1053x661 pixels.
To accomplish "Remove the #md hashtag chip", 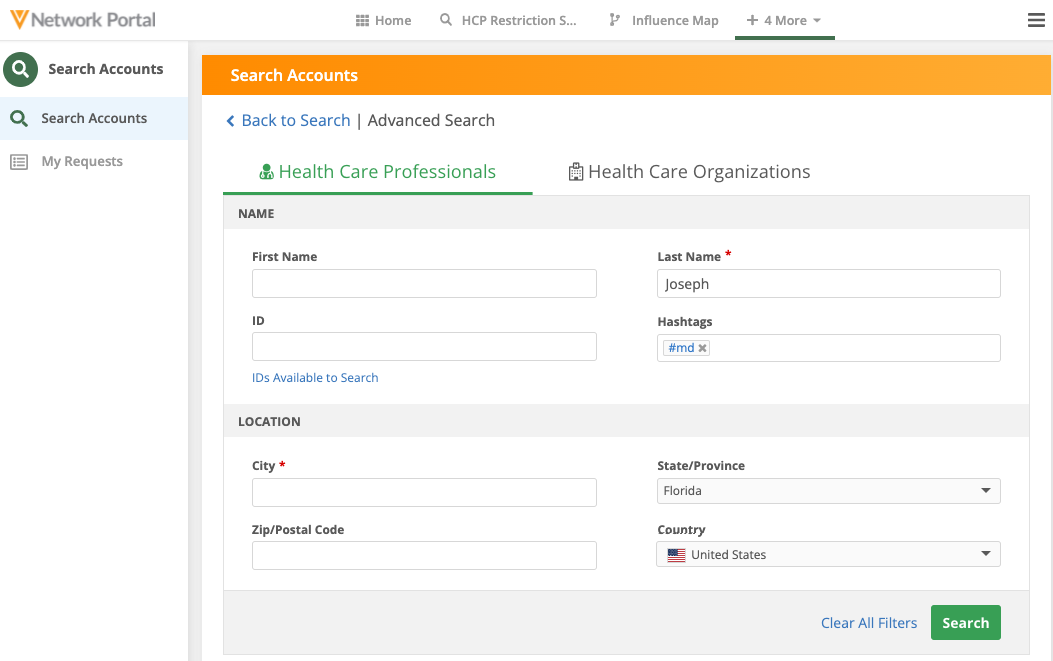I will click(703, 348).
